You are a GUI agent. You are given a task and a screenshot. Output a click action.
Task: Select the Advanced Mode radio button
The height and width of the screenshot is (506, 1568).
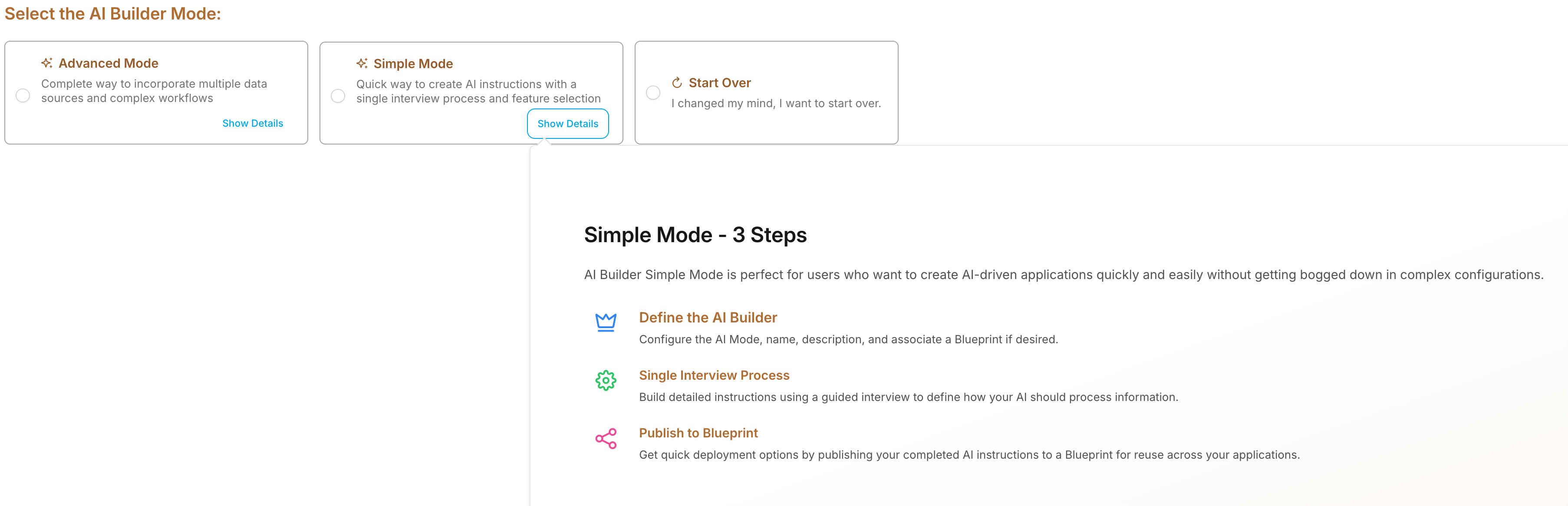point(23,95)
